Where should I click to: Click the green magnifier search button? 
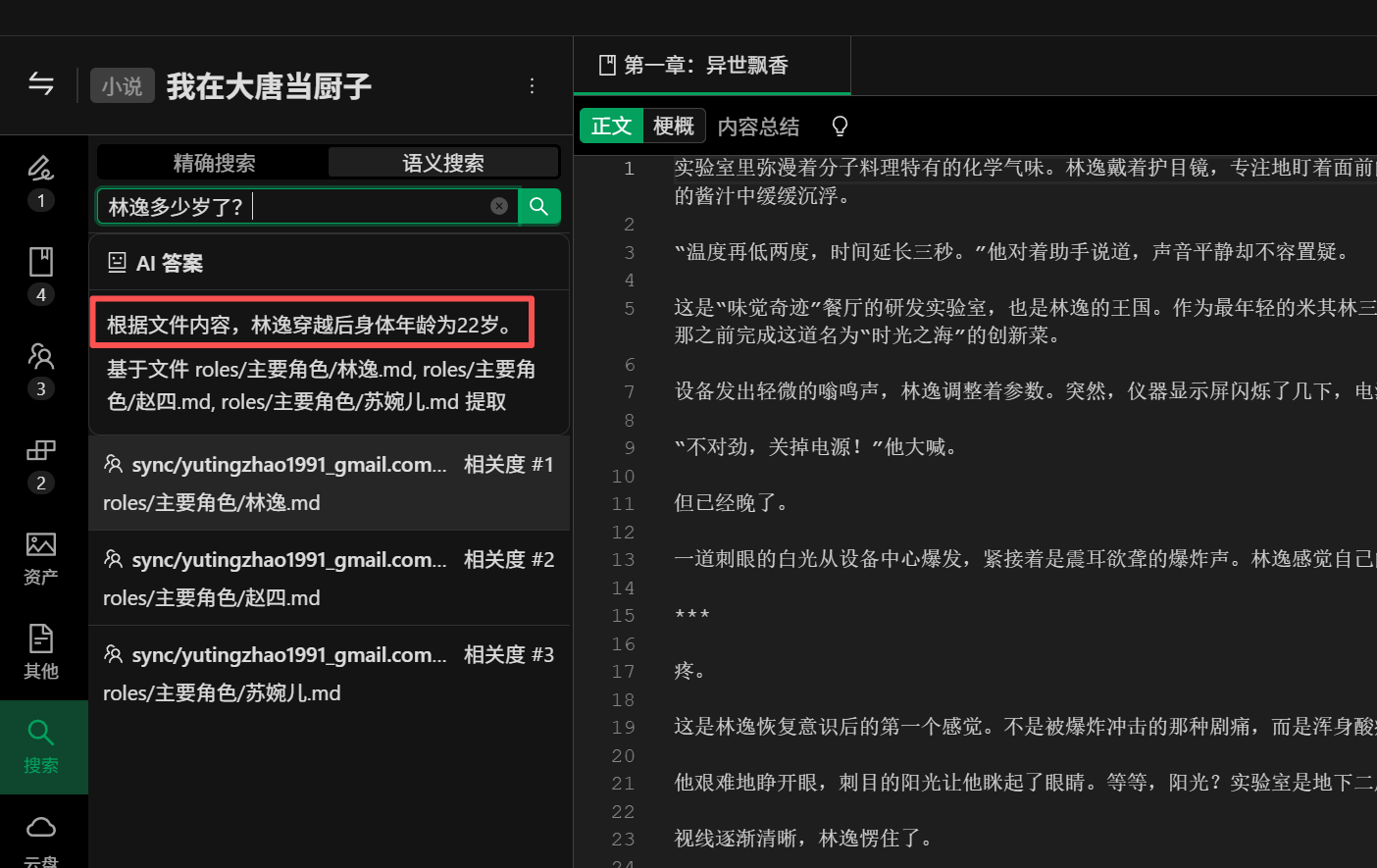click(538, 206)
